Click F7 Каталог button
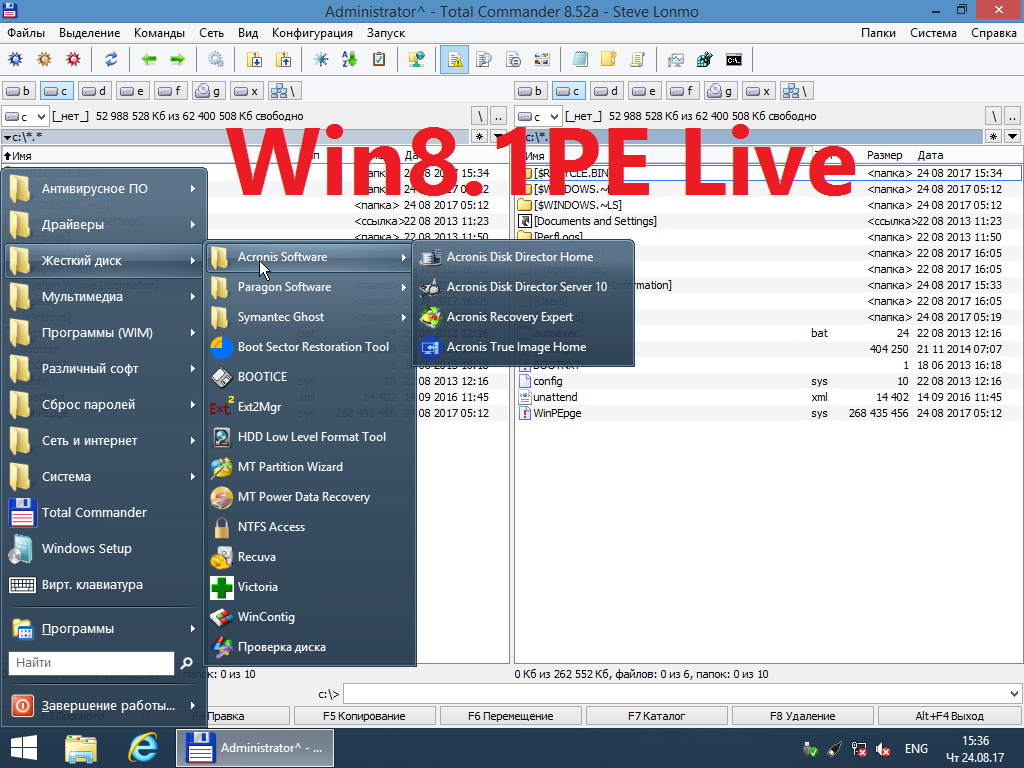The image size is (1024, 768). coord(656,716)
